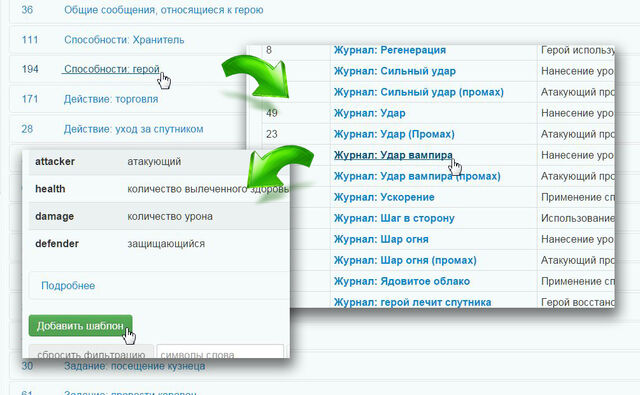
Task: Open 'Журнал: Удар вампира' link
Action: [x=393, y=155]
